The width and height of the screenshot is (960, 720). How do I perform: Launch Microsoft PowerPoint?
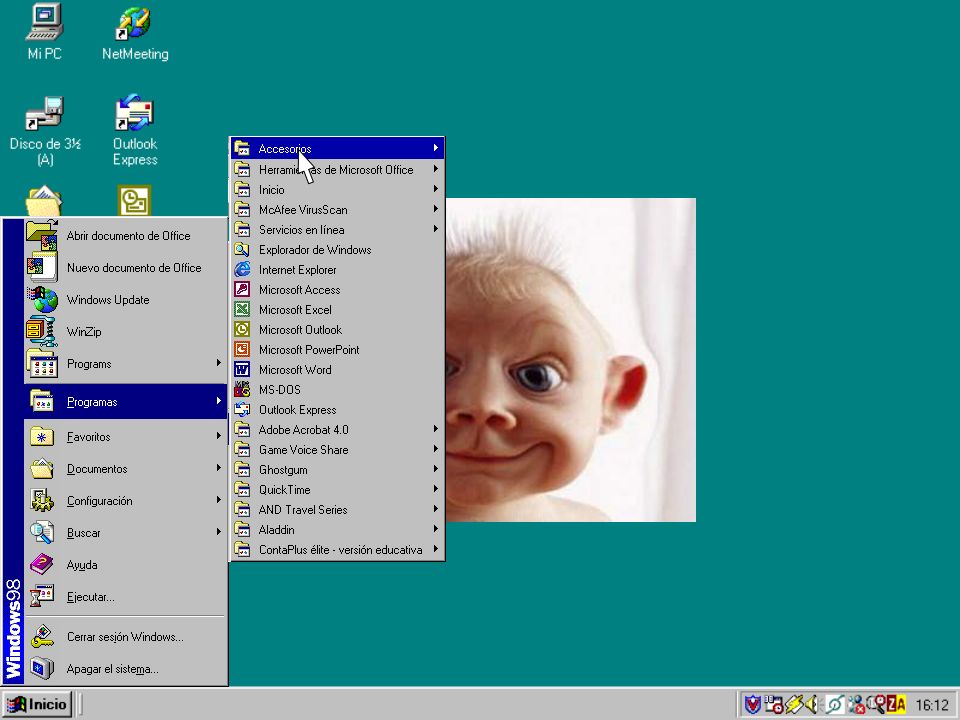(337, 350)
